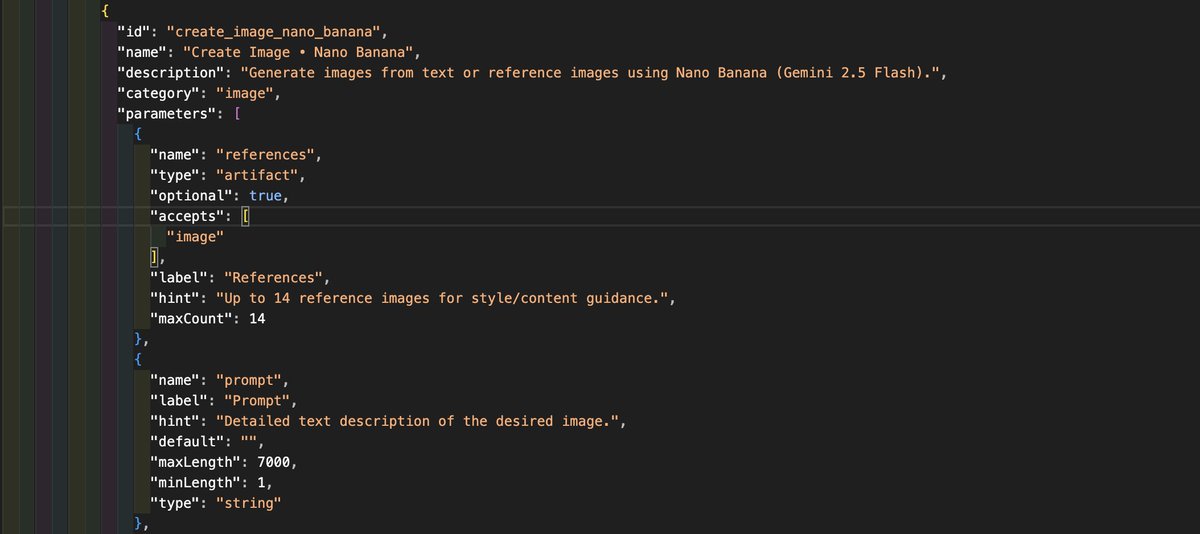Click the number 7000
The width and height of the screenshot is (1200, 534).
coord(273,462)
